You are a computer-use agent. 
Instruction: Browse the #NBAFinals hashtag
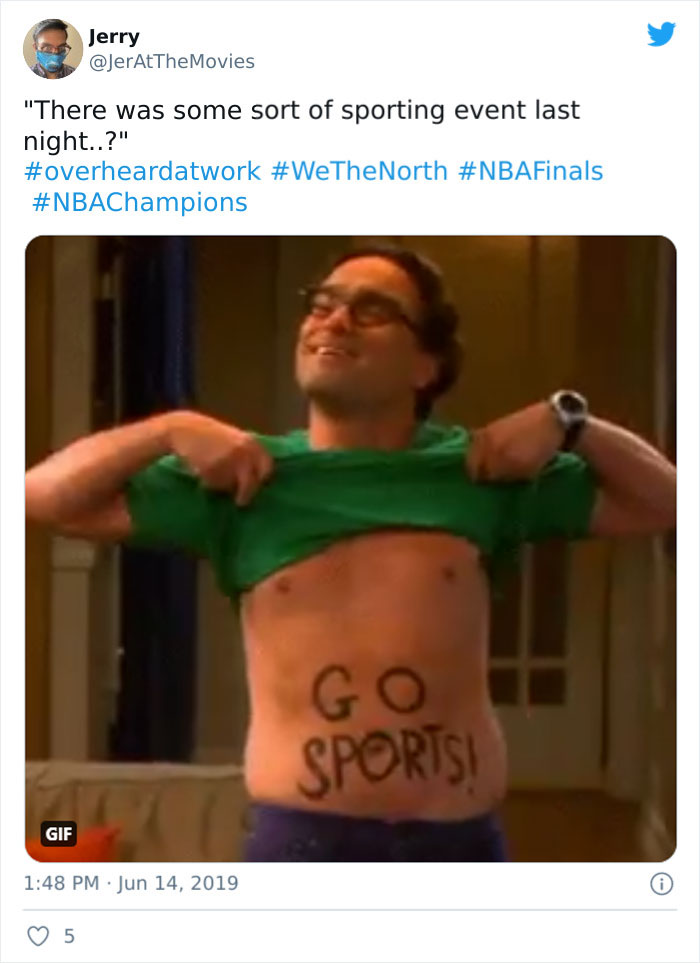[x=531, y=171]
